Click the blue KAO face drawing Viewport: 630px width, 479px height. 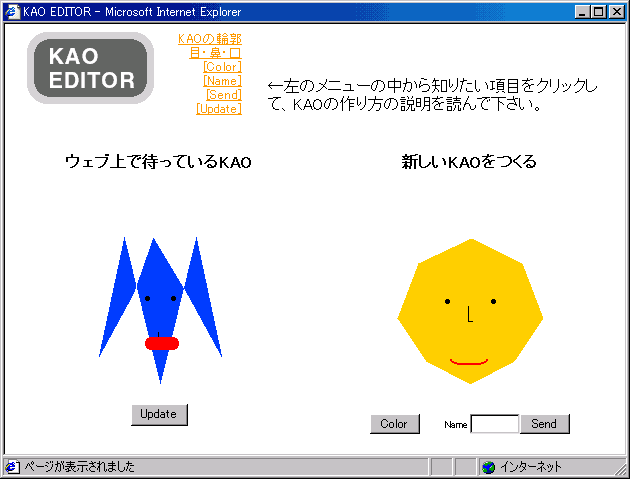tap(160, 300)
